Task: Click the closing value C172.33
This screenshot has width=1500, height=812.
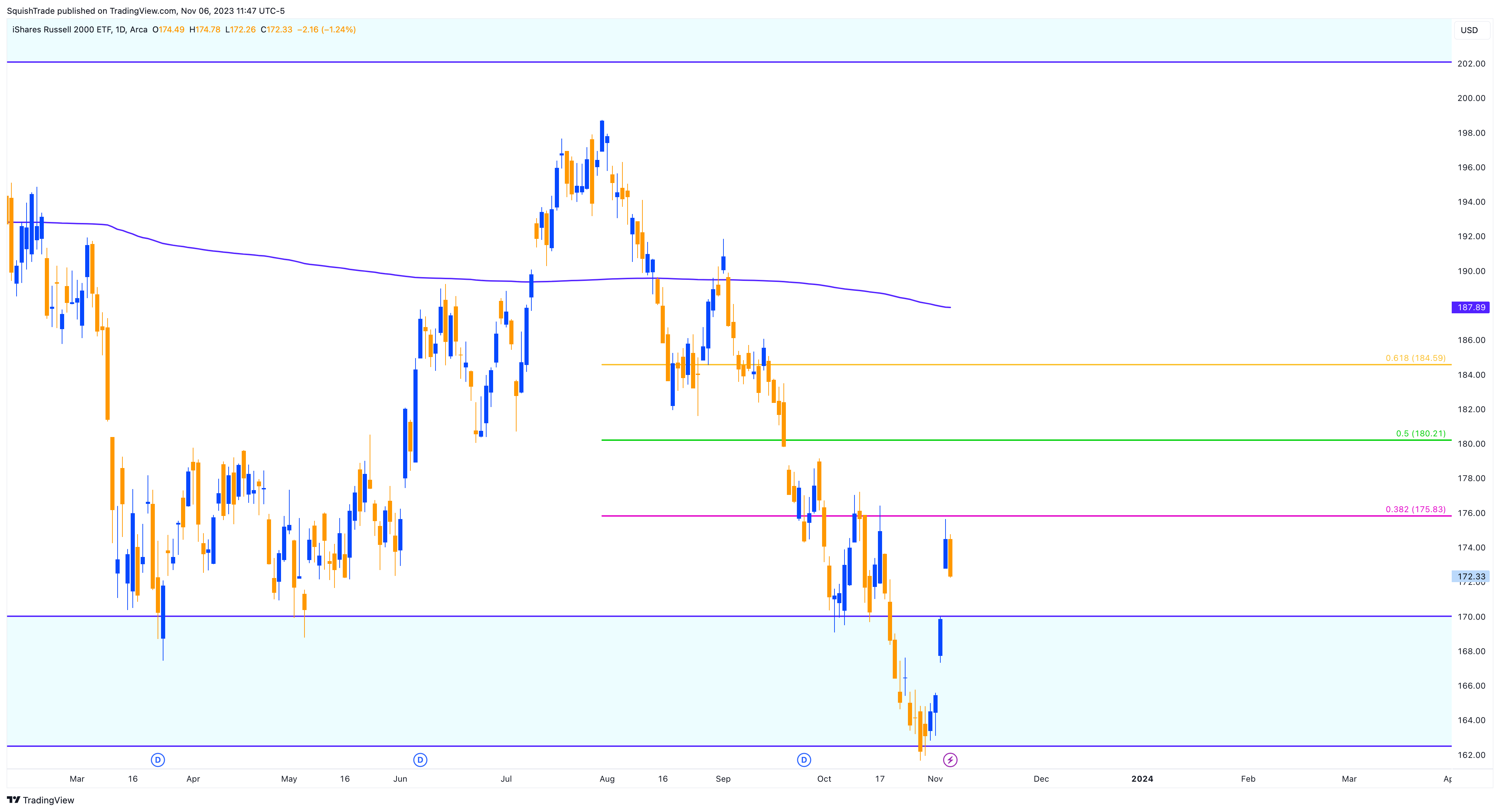Action: coord(277,30)
